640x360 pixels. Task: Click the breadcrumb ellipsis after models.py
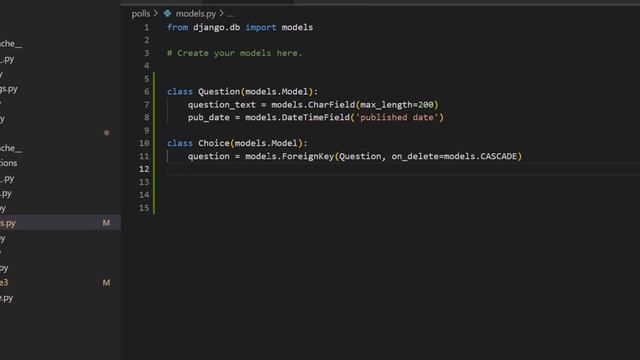tap(230, 14)
